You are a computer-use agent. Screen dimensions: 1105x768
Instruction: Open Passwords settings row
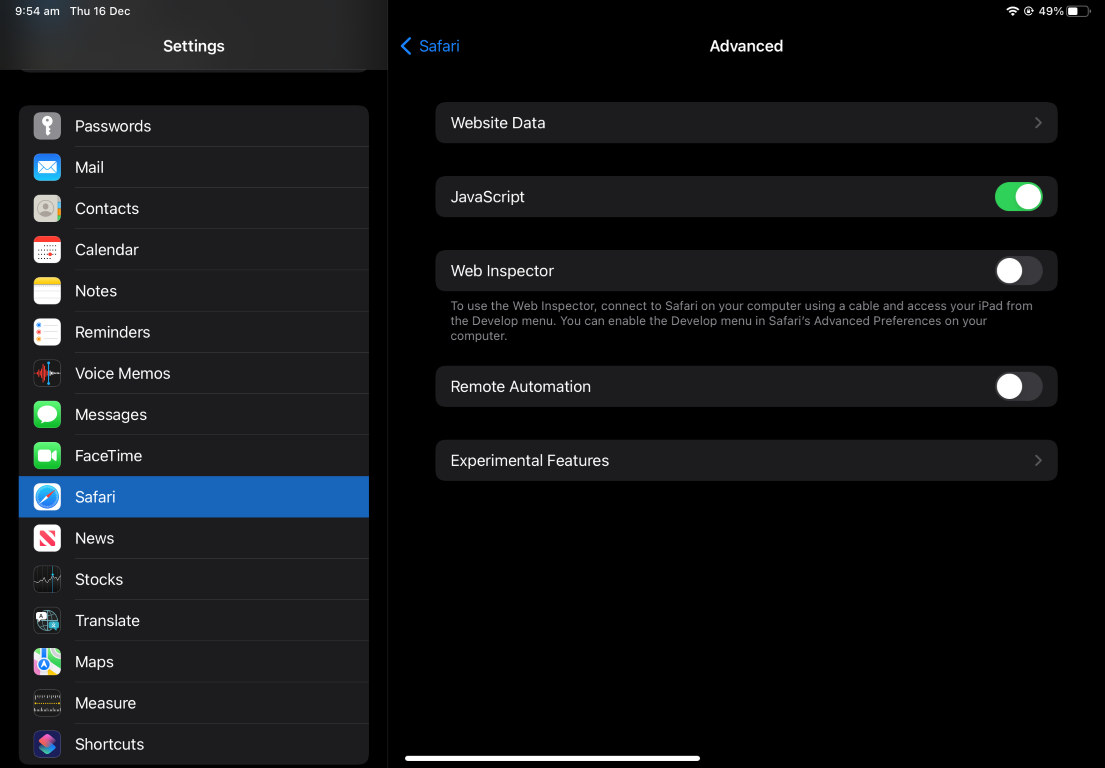[194, 126]
